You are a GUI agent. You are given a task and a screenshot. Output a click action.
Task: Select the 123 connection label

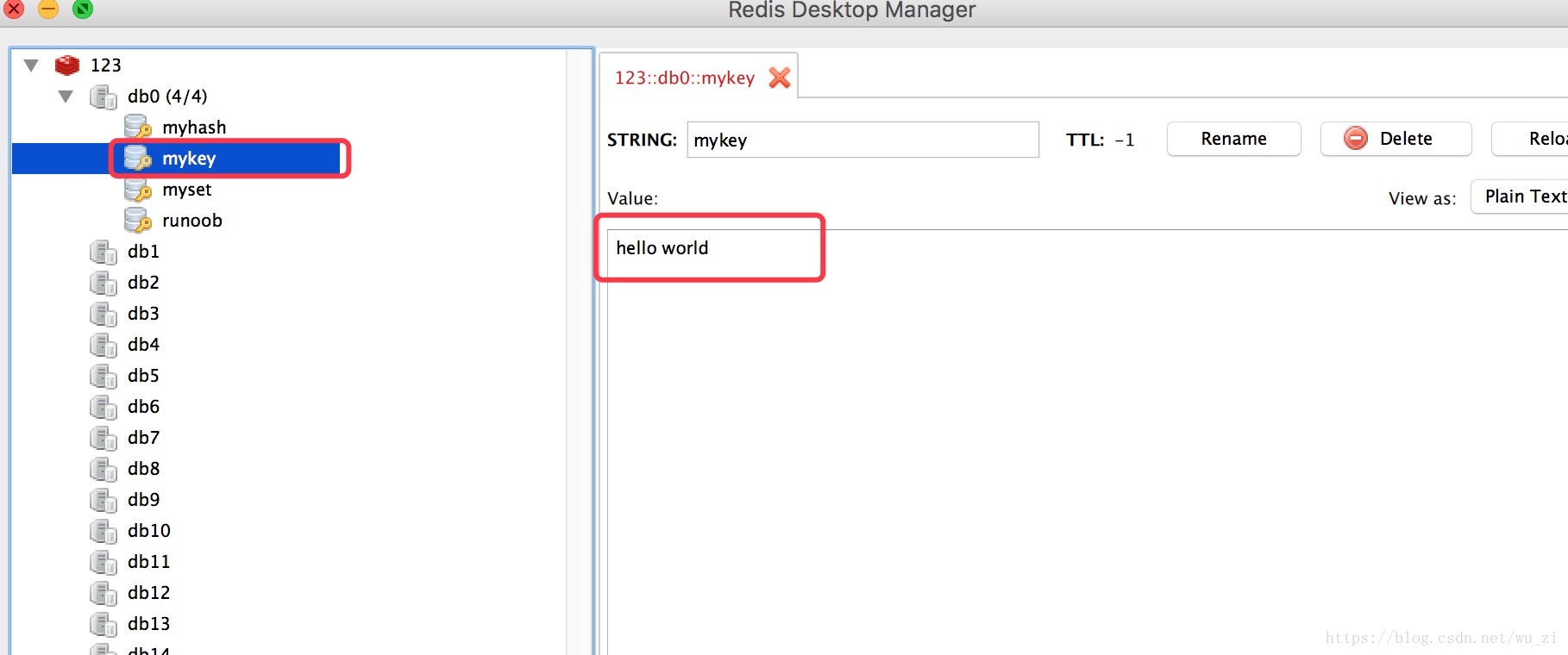(106, 65)
